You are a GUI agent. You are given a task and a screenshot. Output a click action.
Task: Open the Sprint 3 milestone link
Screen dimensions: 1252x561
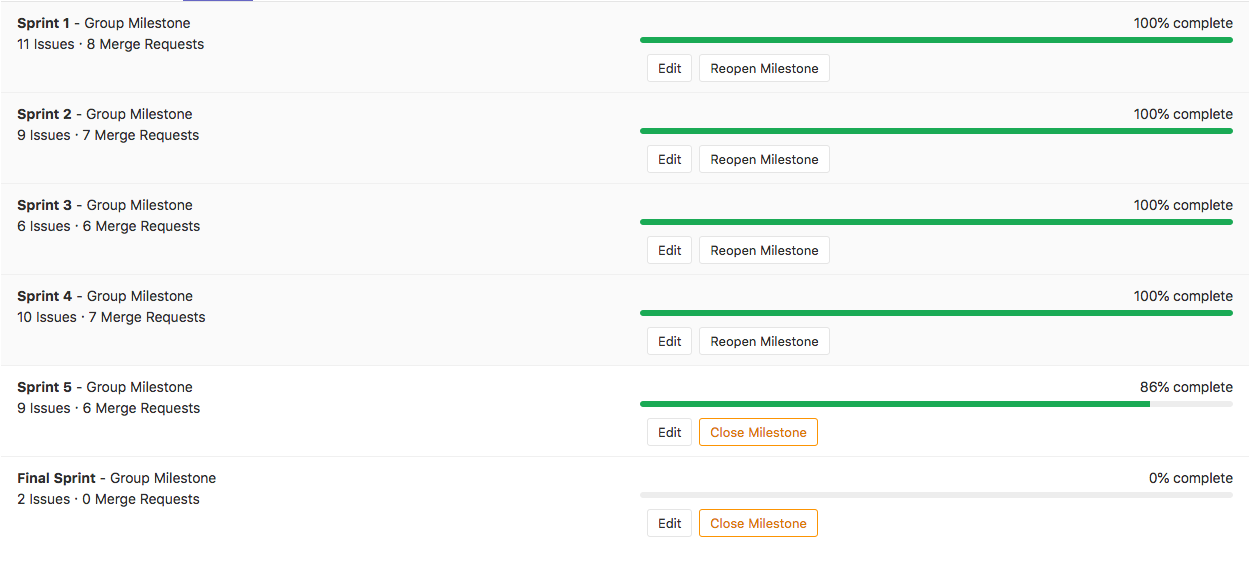(x=44, y=205)
